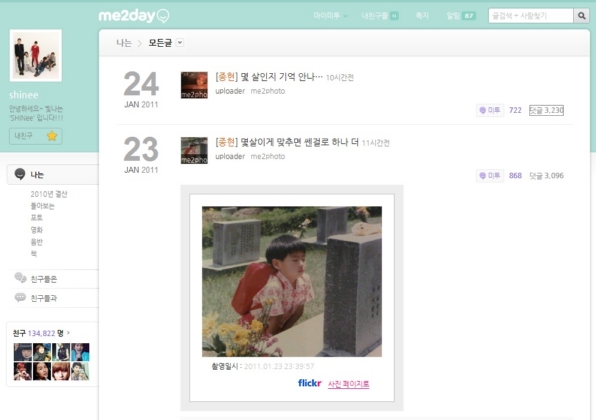Open the 알림 notifications menu
This screenshot has height=420, width=596.
coord(461,16)
